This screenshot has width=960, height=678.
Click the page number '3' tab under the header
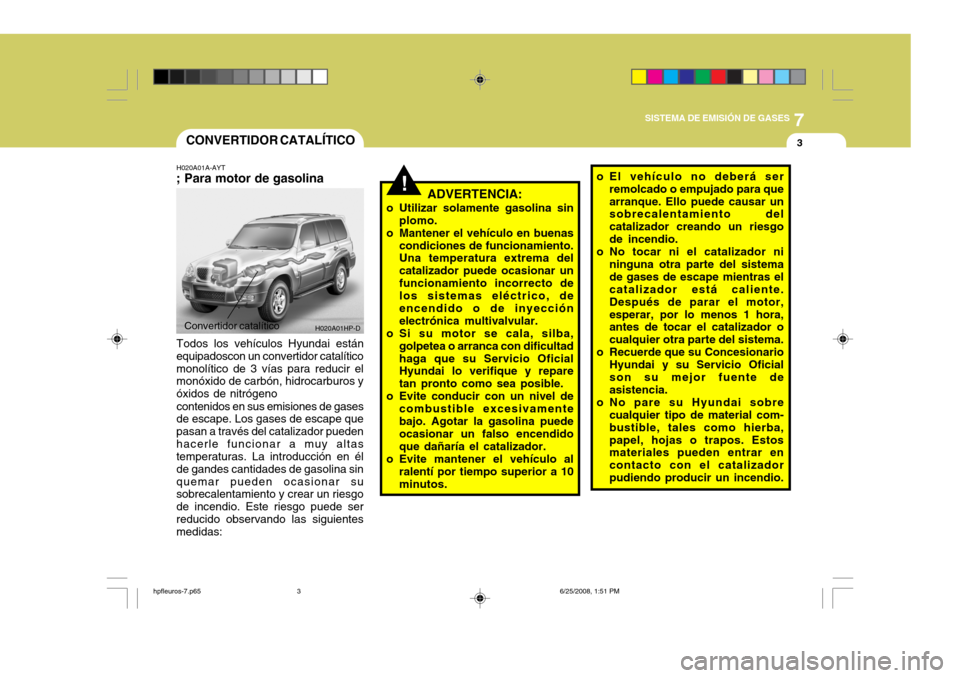[800, 143]
